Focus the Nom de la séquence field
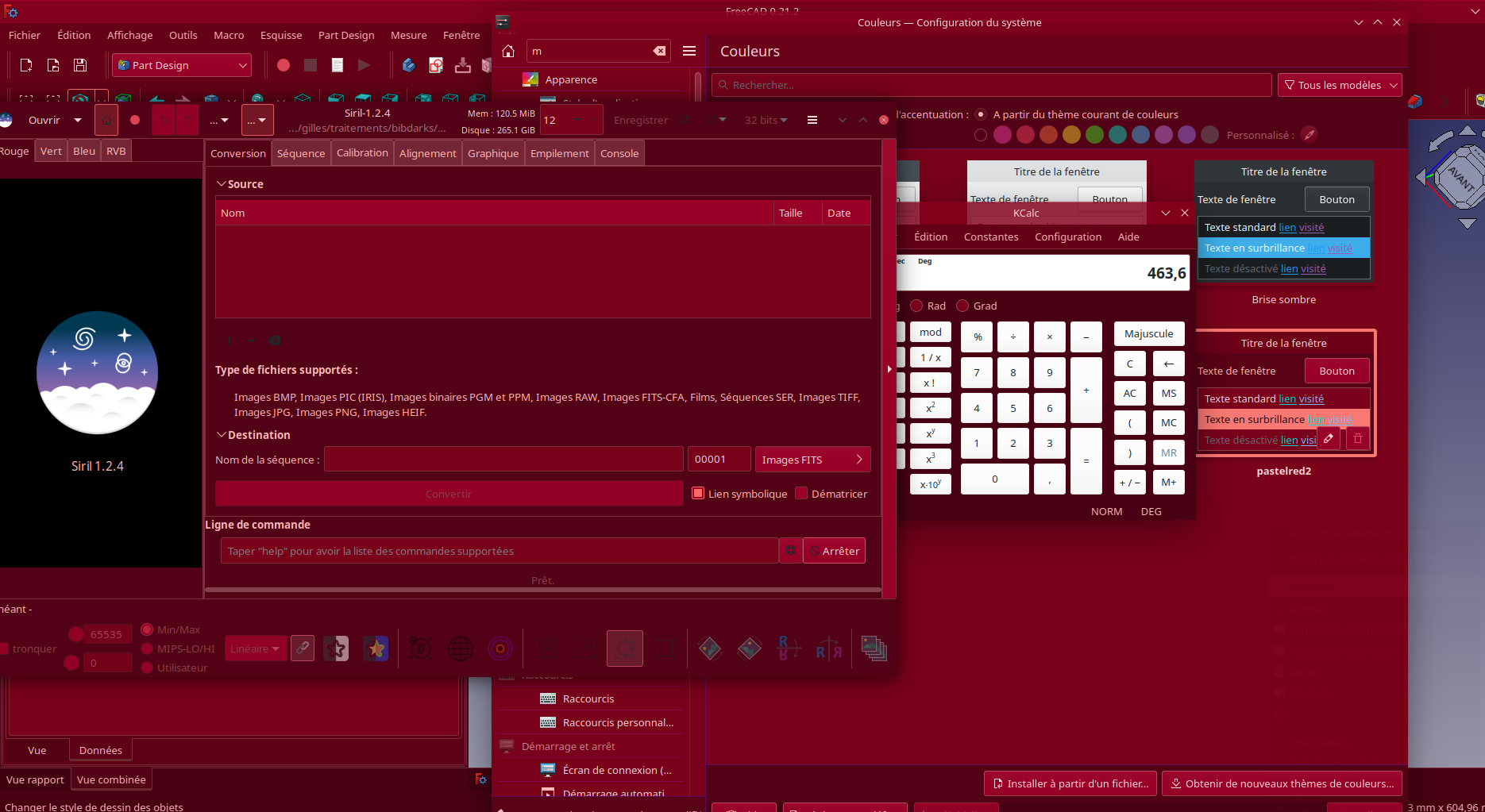 [503, 459]
